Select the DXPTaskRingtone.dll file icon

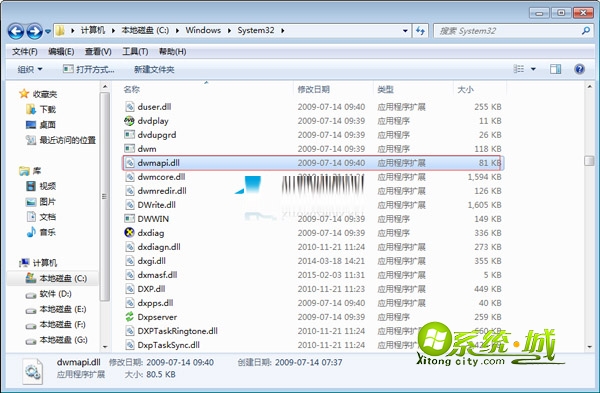coord(130,331)
